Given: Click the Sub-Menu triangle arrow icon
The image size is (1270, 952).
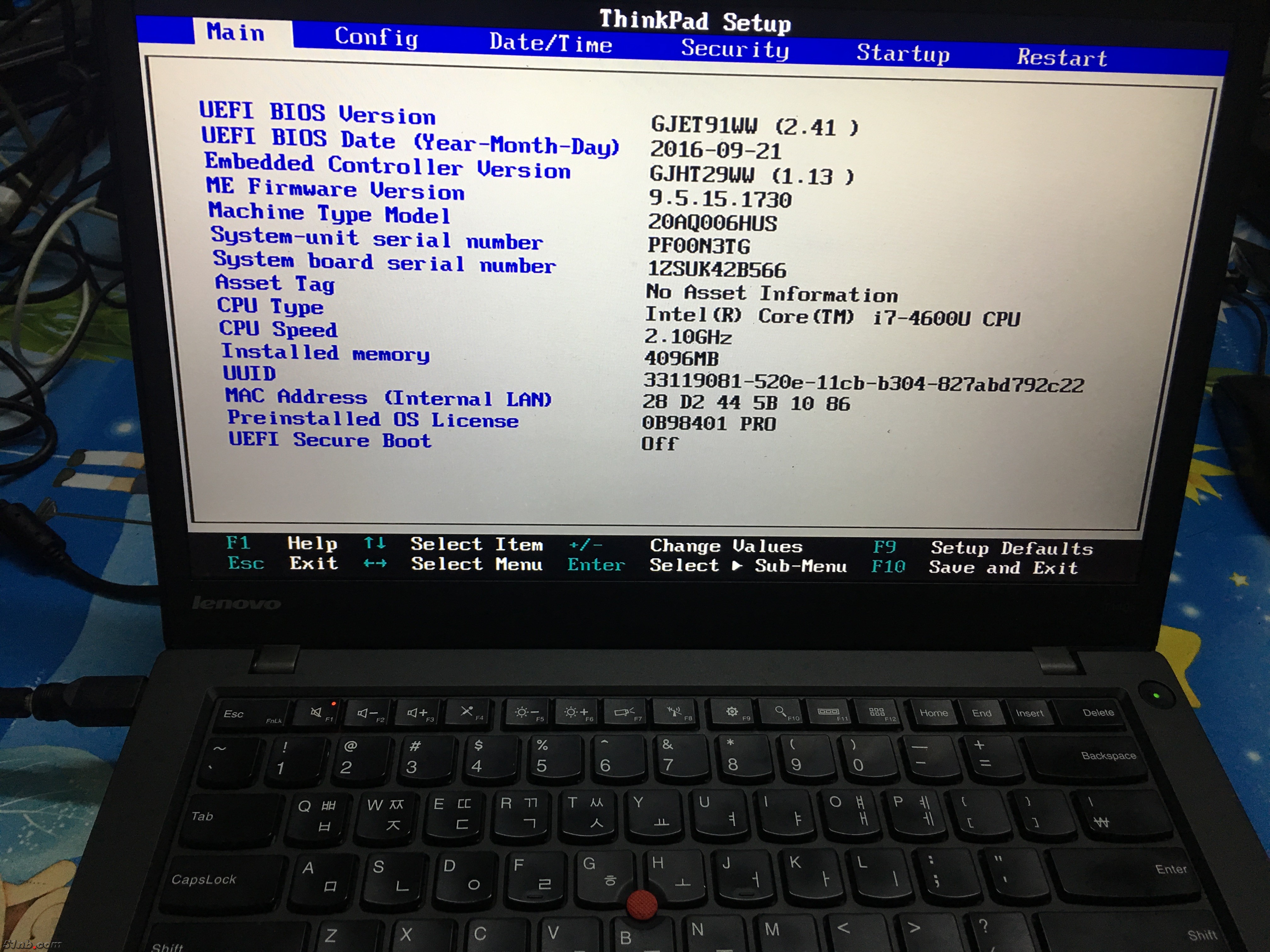Looking at the screenshot, I should click(737, 565).
